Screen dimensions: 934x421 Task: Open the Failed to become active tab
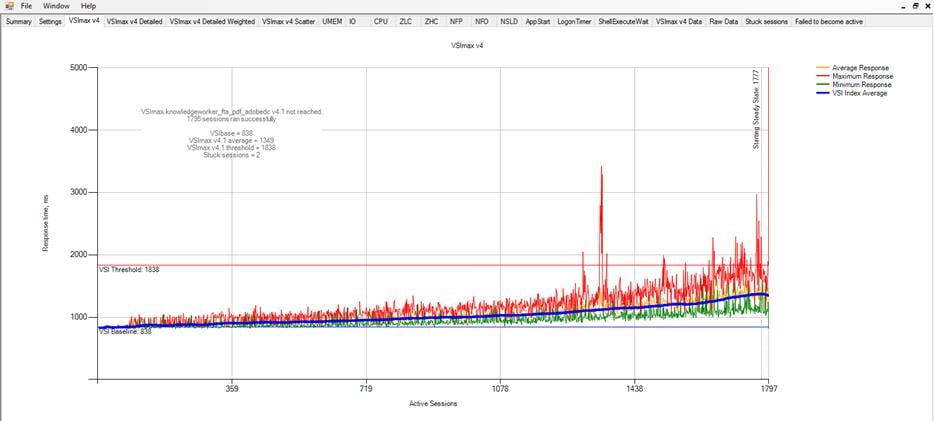pos(828,21)
